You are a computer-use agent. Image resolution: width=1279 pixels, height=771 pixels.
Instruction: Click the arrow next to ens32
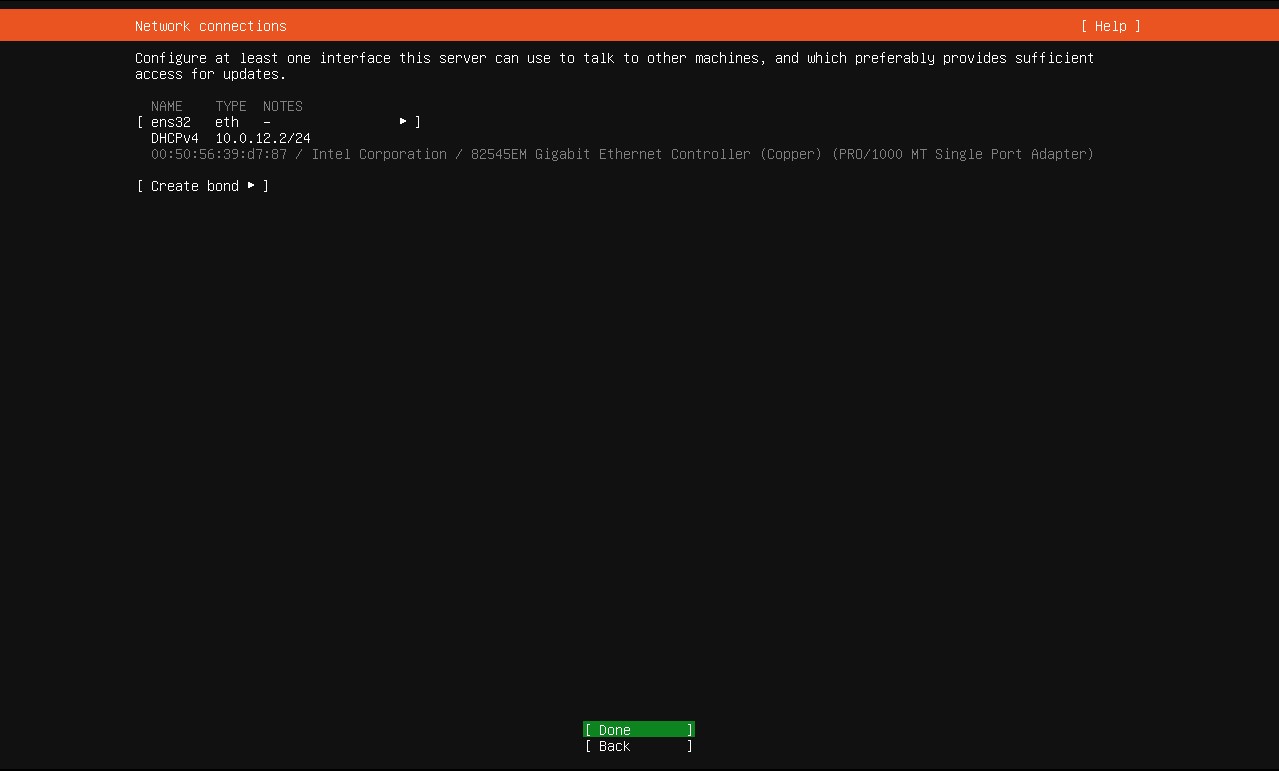coord(404,121)
